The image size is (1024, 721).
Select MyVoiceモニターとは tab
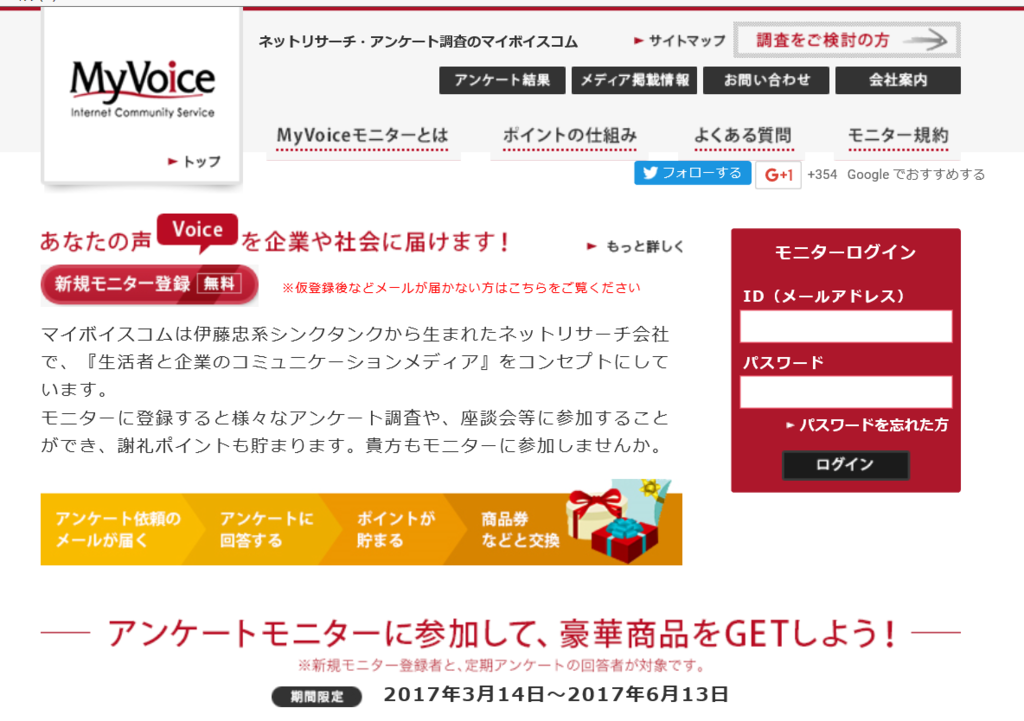click(x=362, y=136)
